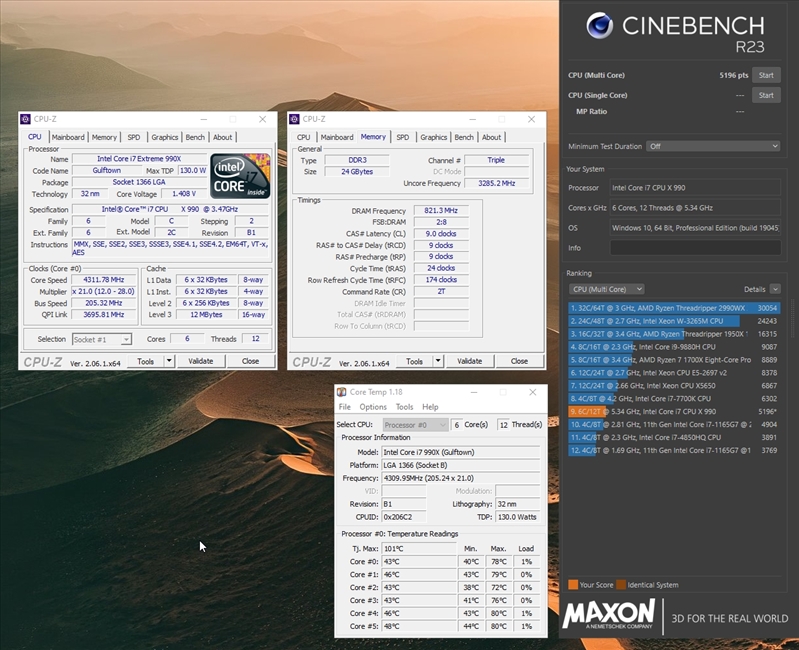Image resolution: width=799 pixels, height=650 pixels.
Task: Open the File menu in Core Temp
Action: point(345,407)
